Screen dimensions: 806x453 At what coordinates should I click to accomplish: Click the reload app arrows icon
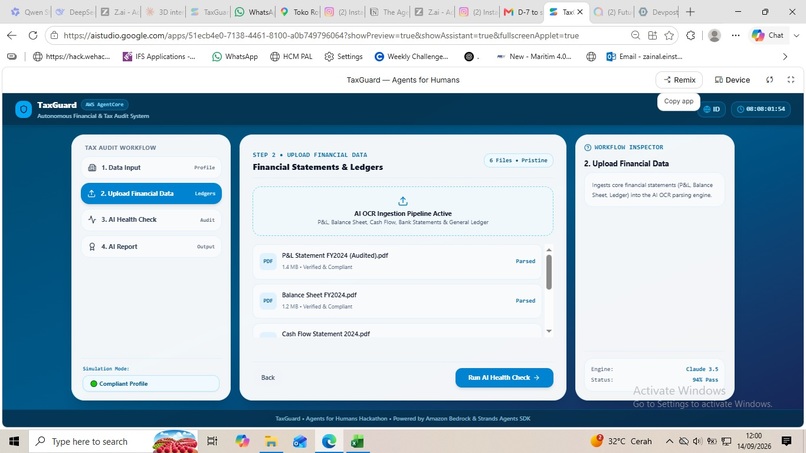770,80
